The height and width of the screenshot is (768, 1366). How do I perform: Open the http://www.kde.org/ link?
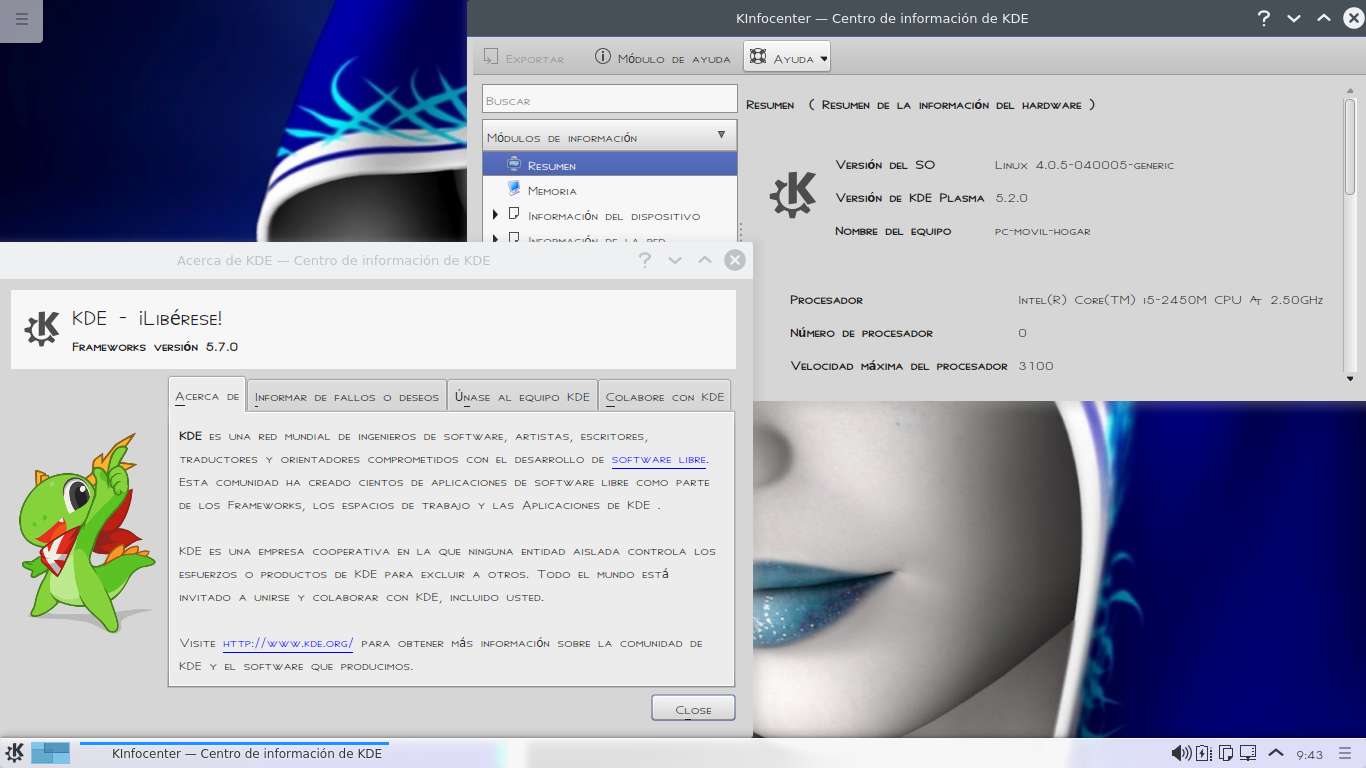pos(287,643)
